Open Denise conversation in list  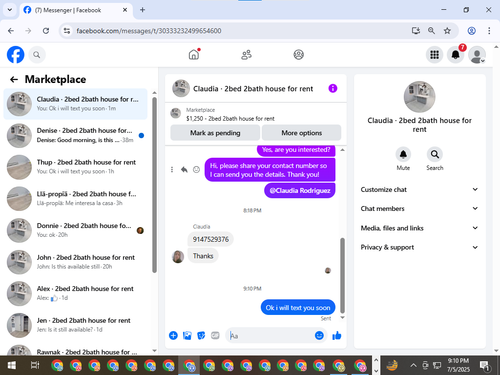(x=75, y=135)
